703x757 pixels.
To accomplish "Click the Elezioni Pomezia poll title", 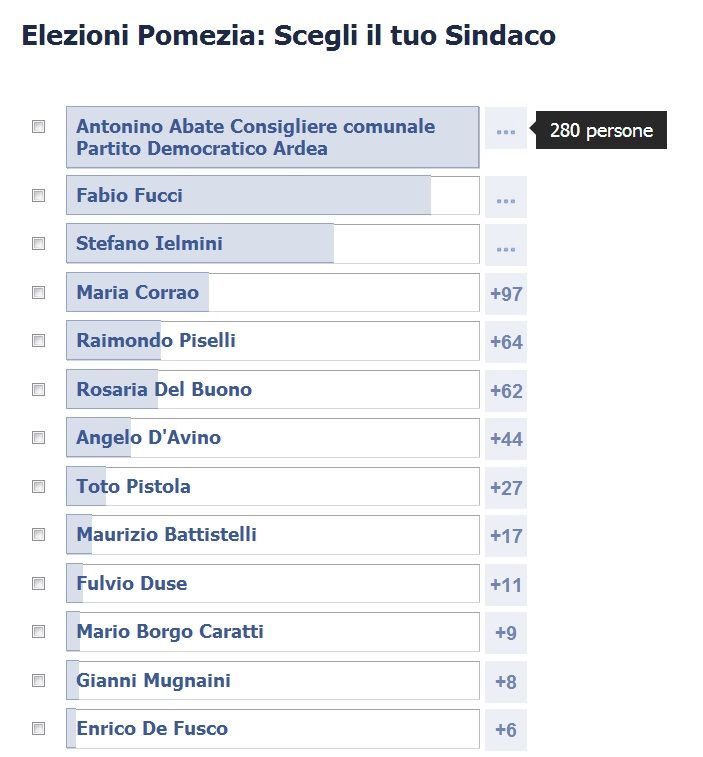I will (x=289, y=36).
